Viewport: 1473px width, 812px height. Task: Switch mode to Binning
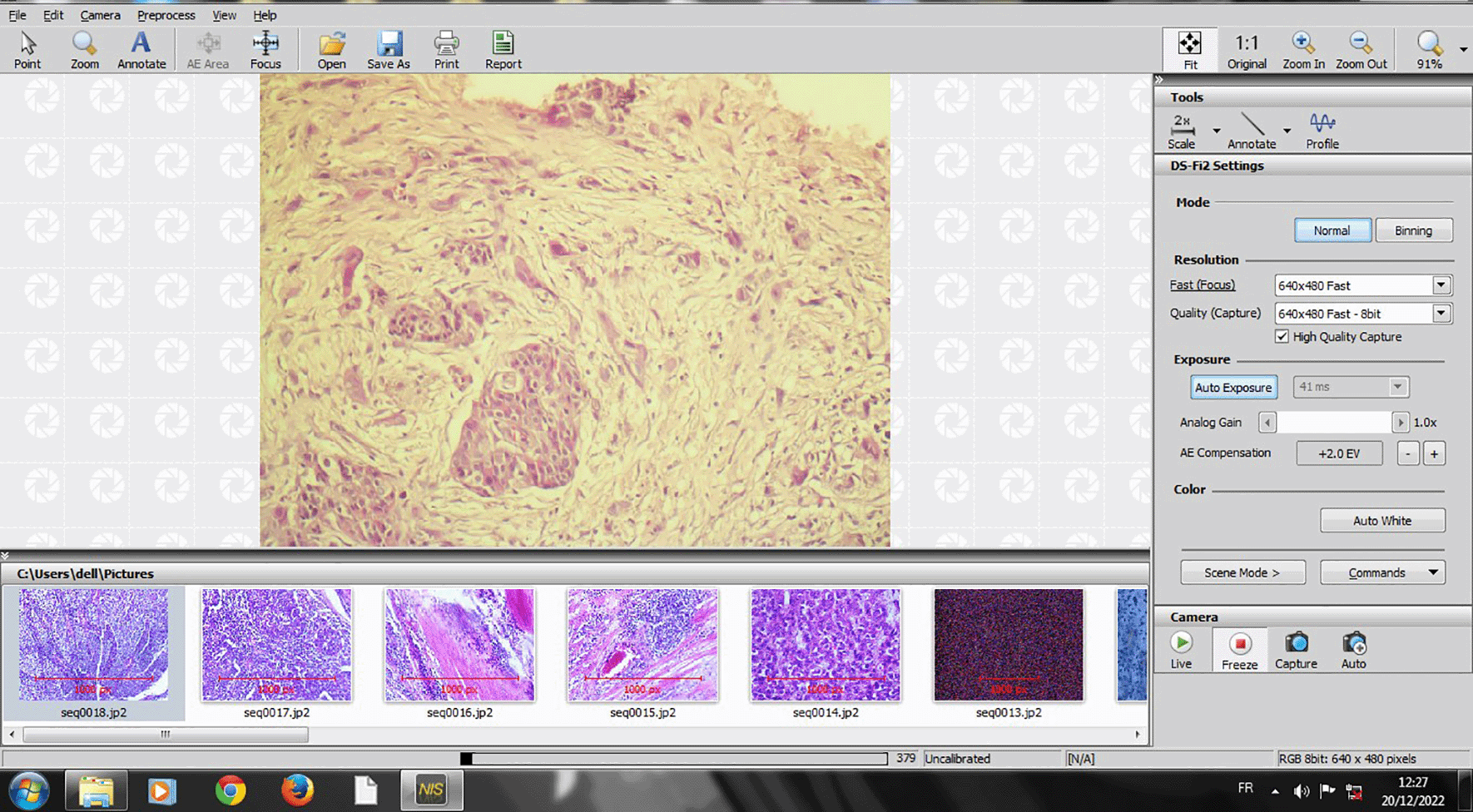click(x=1413, y=230)
